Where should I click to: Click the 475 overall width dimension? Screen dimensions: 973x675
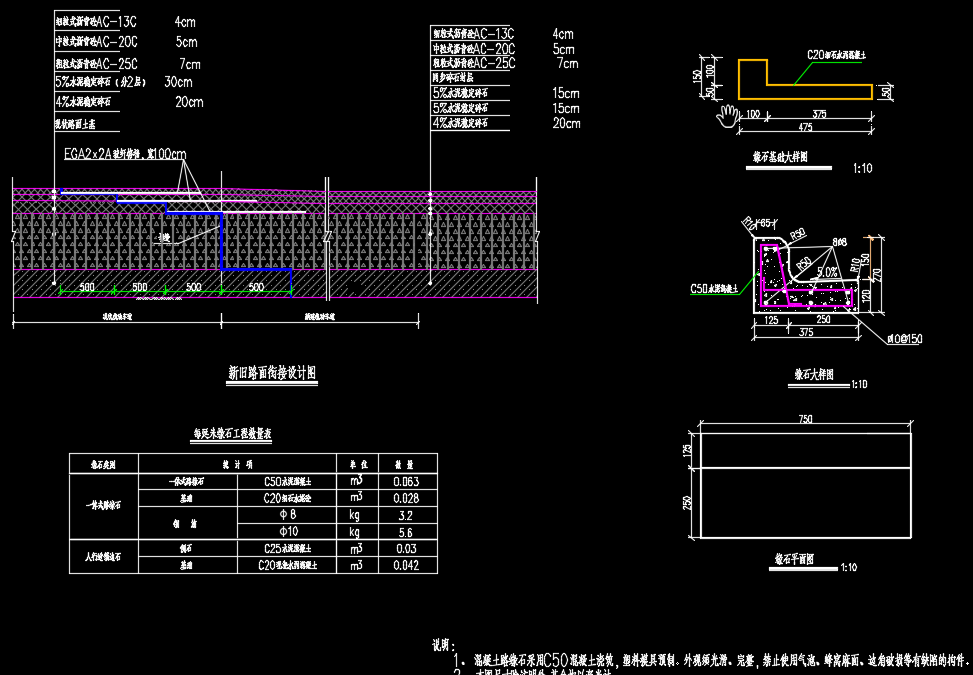pos(805,127)
